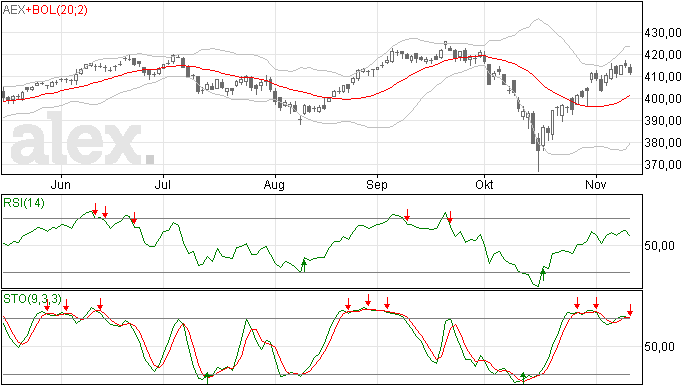Select the Aug month label

point(274,185)
